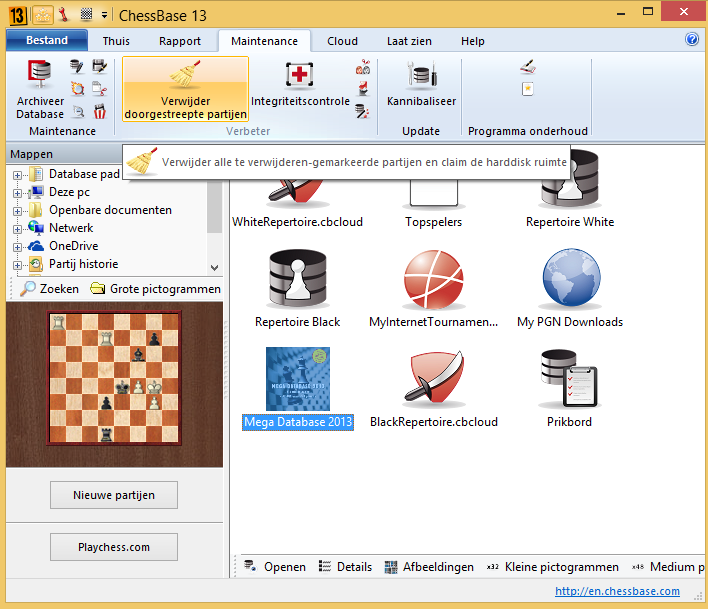Click the Mappen panel scroll-down arrow
The height and width of the screenshot is (609, 708).
(x=214, y=268)
